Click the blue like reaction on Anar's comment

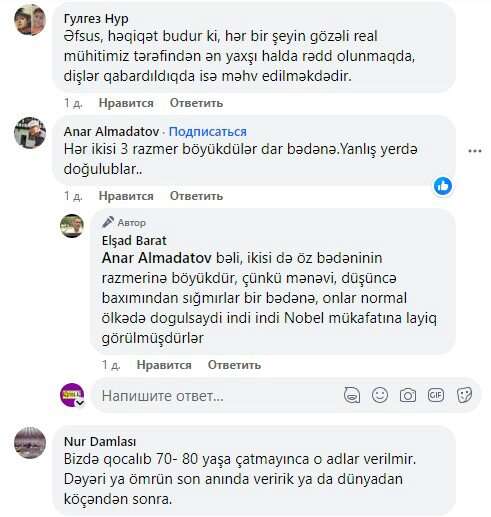(443, 186)
